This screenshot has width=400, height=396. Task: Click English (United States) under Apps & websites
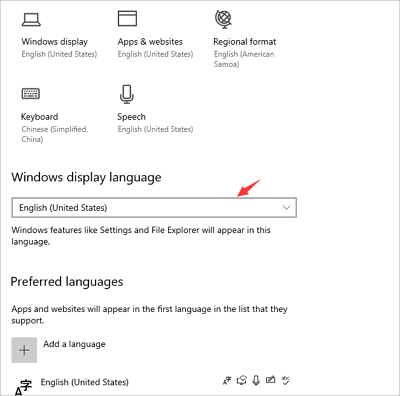(155, 54)
